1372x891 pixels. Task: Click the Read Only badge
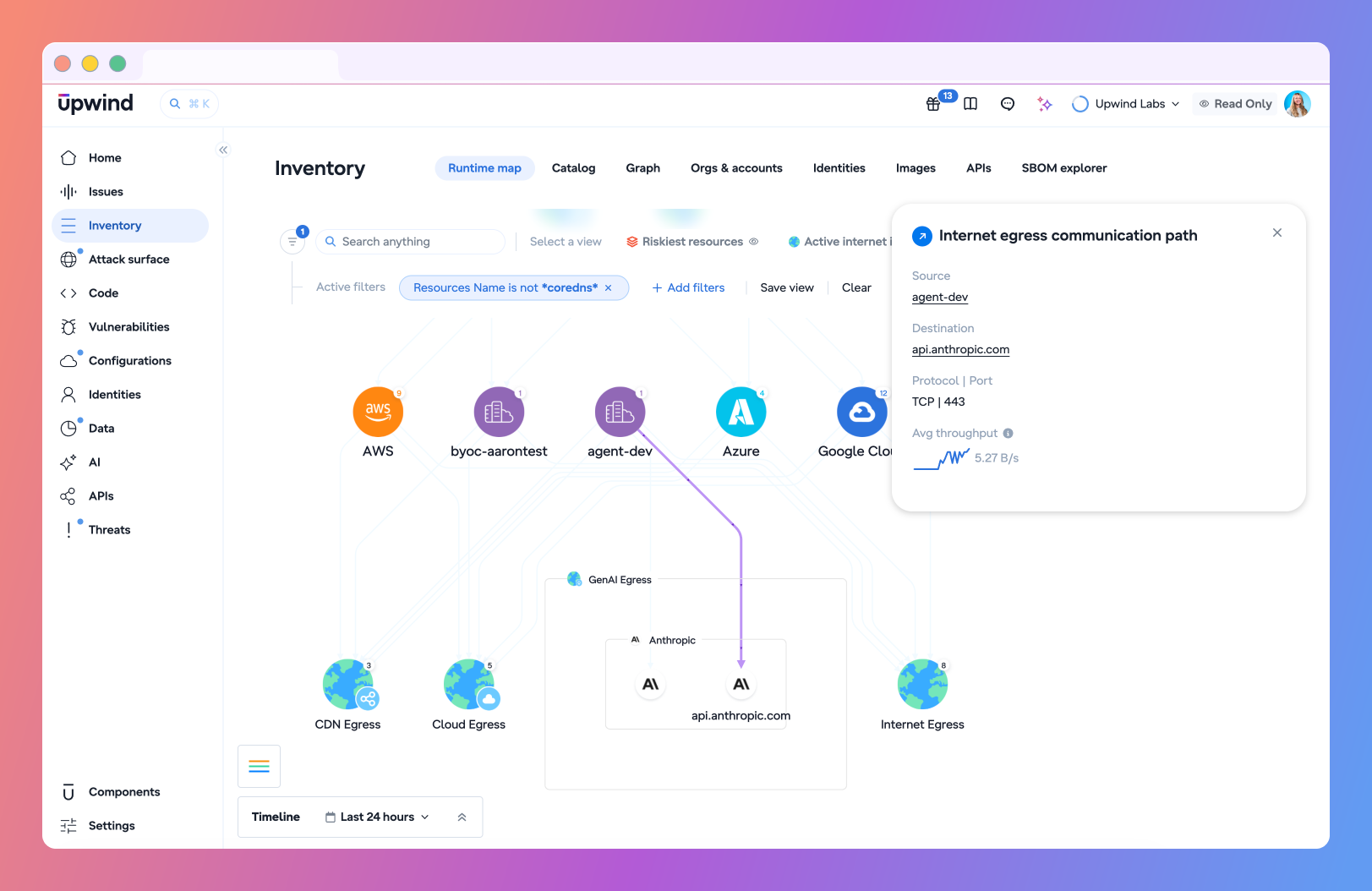(1235, 104)
